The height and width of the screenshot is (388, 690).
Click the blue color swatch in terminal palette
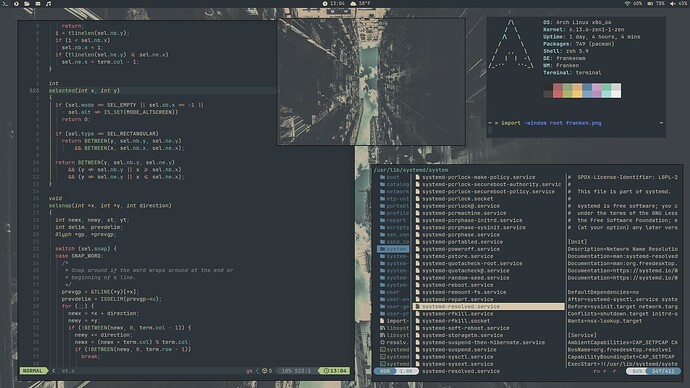coord(587,91)
